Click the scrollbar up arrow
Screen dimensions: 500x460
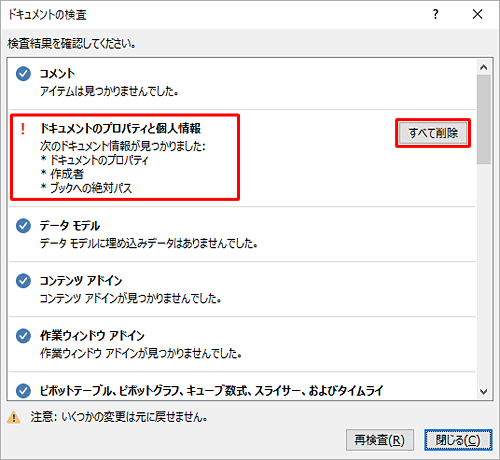484,67
